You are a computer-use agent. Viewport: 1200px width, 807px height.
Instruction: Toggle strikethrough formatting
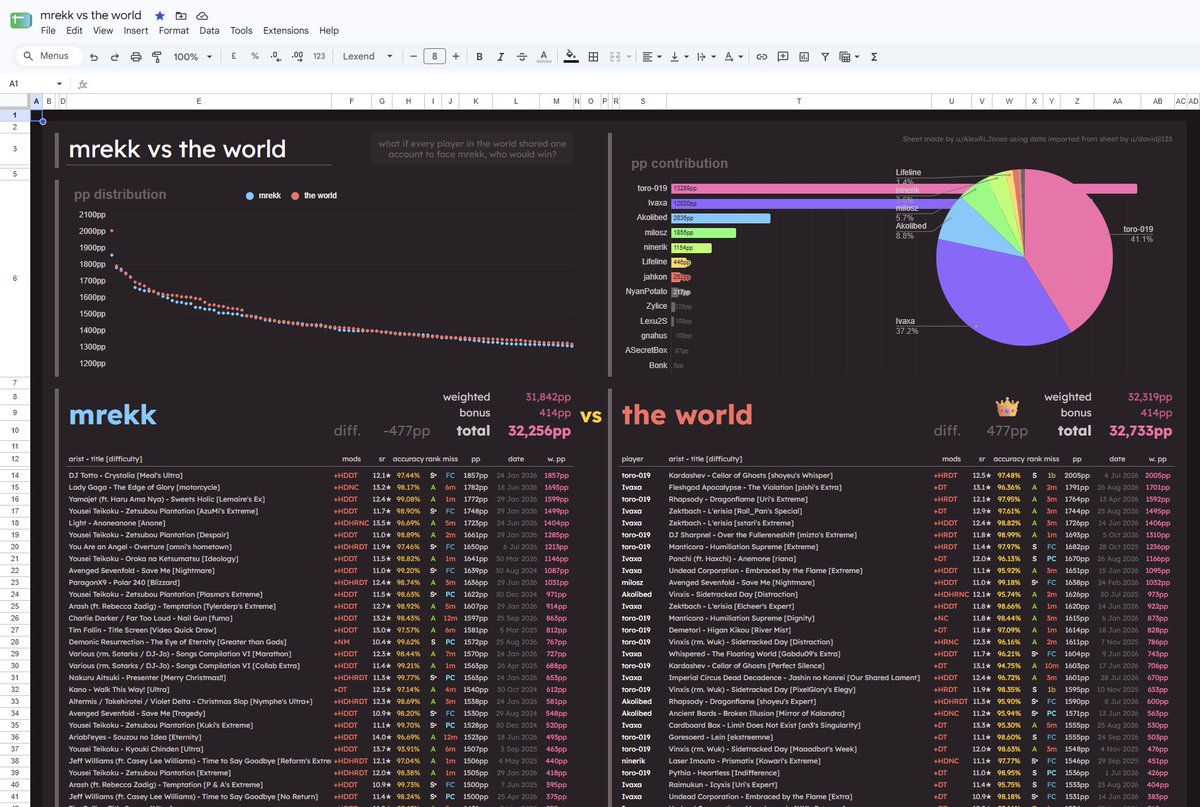[522, 57]
